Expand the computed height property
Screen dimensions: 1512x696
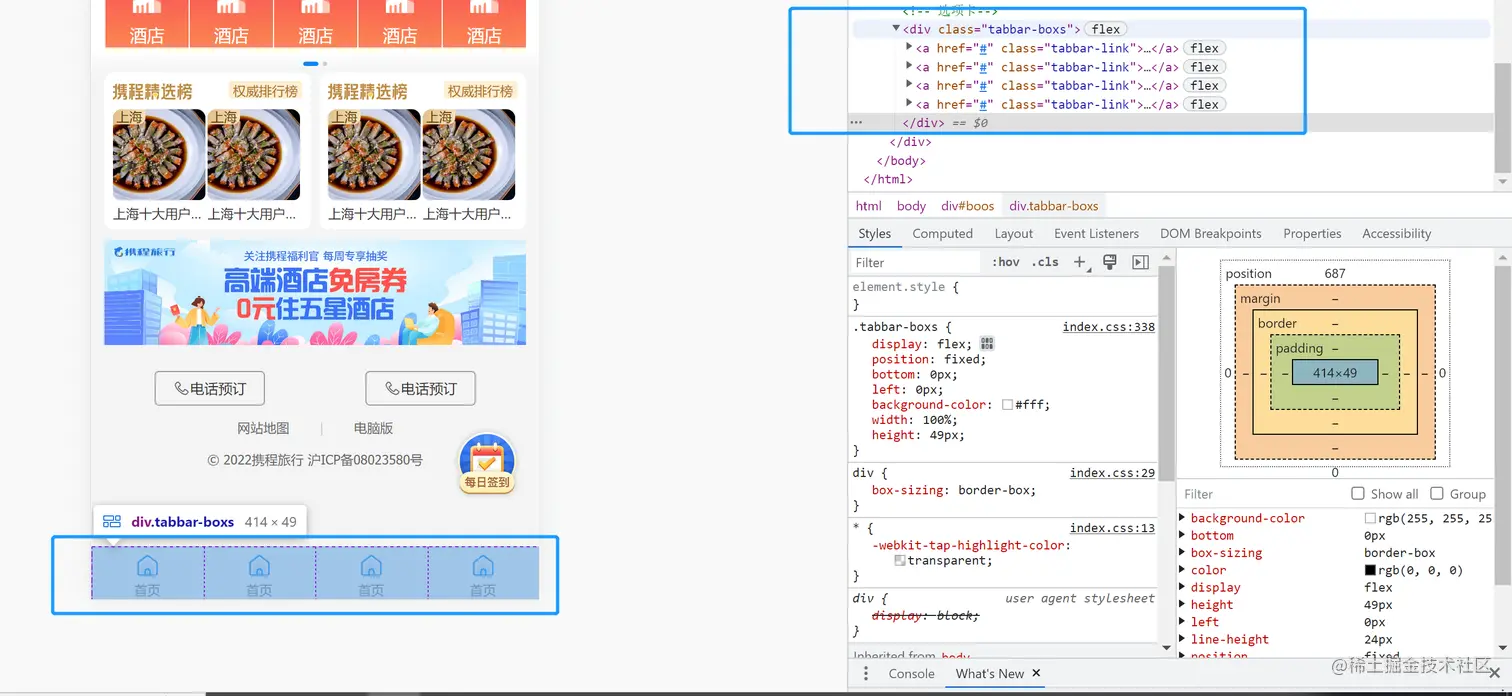[x=1183, y=605]
